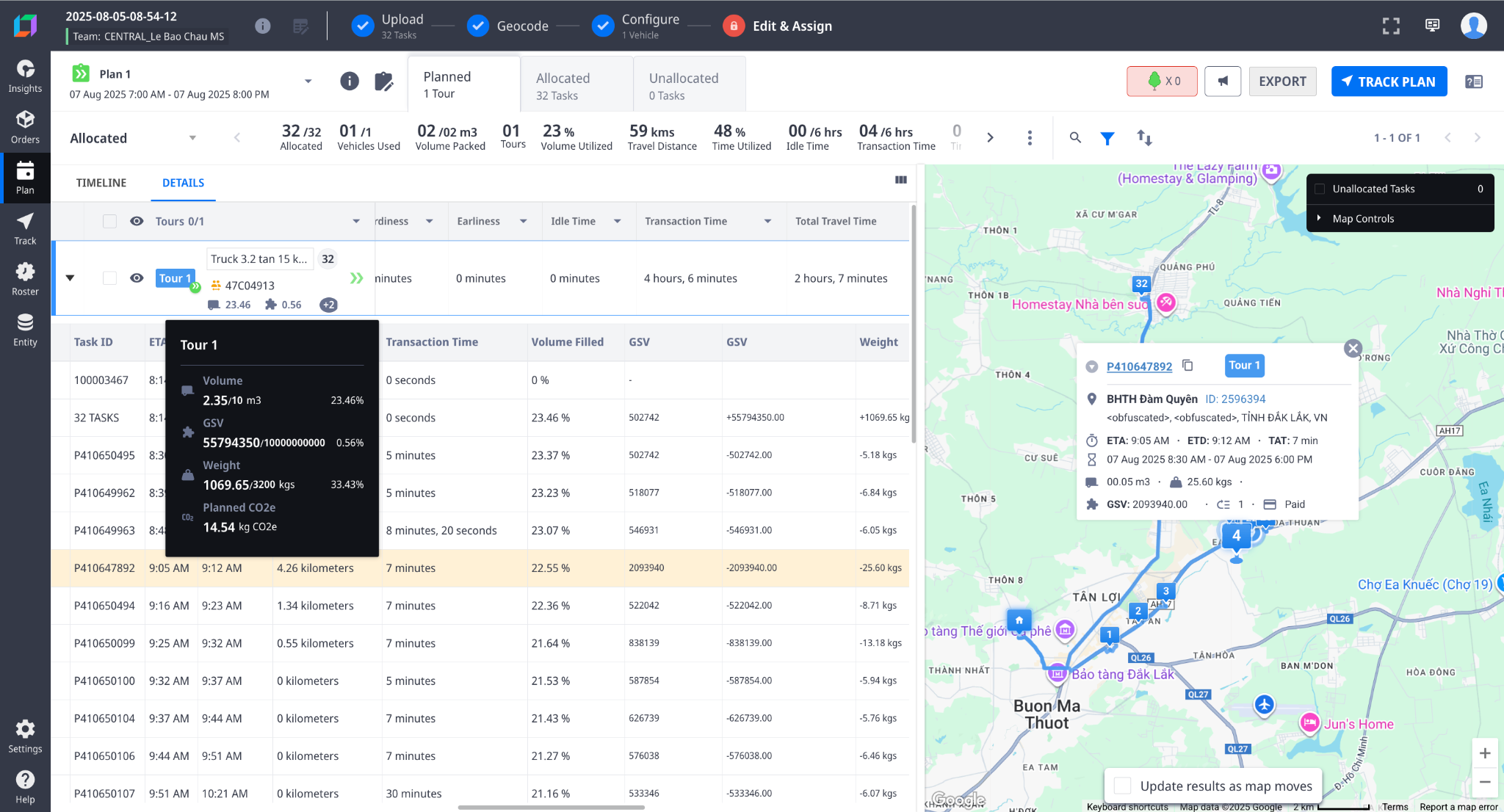Switch to the Allocated 32 Tasks tab
The height and width of the screenshot is (812, 1504).
pyautogui.click(x=577, y=85)
